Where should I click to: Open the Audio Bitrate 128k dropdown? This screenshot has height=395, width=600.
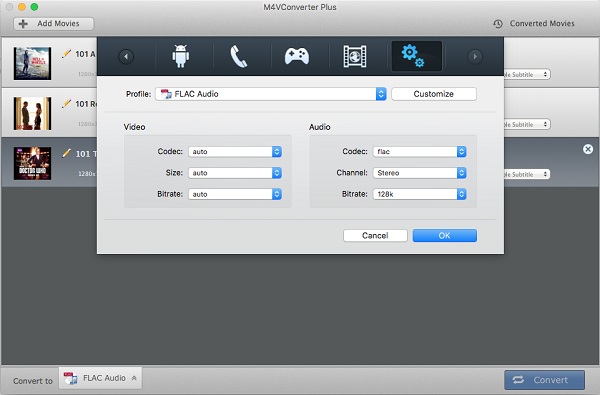pos(420,194)
